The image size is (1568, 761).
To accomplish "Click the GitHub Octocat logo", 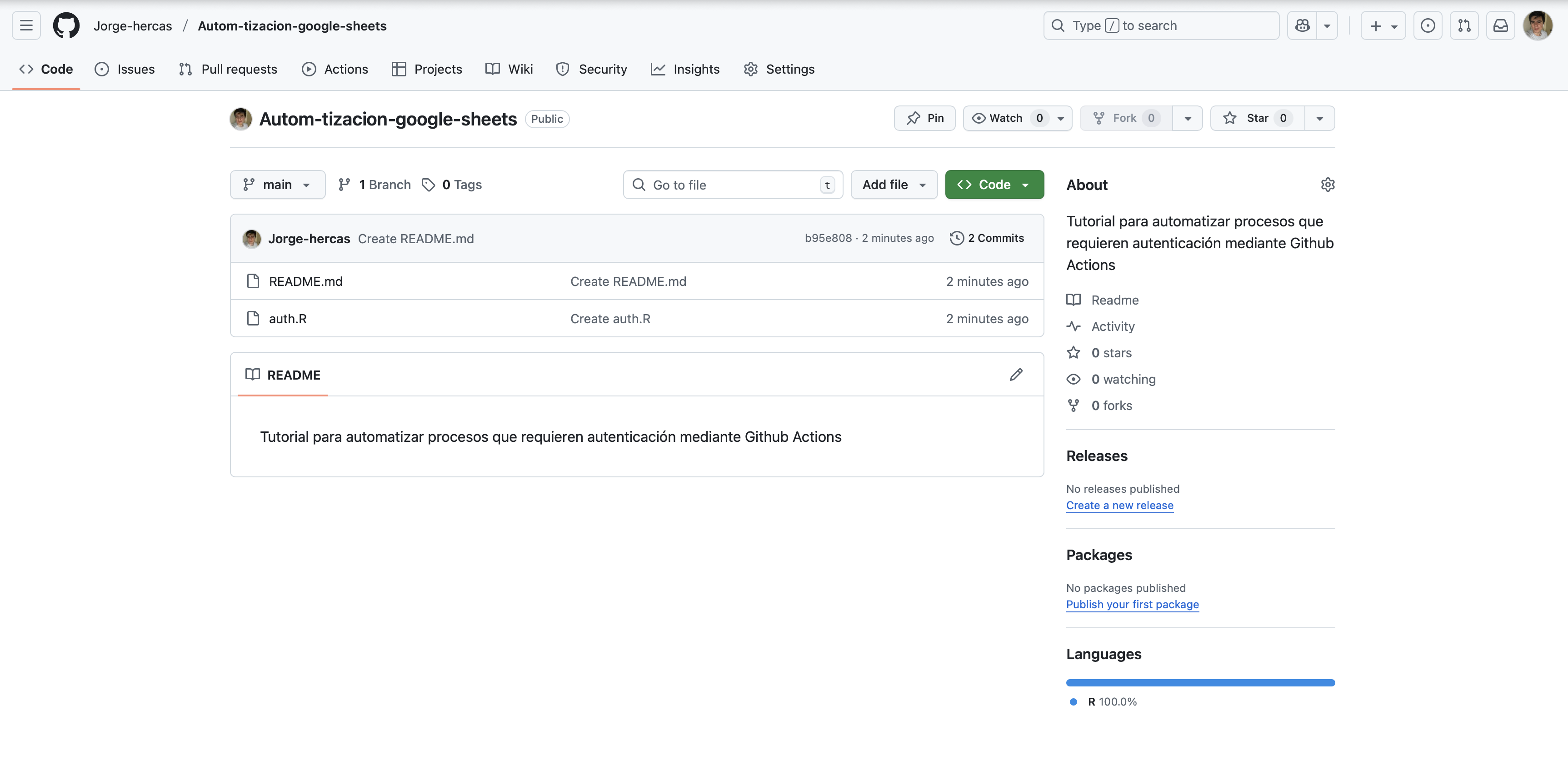I will click(x=66, y=25).
